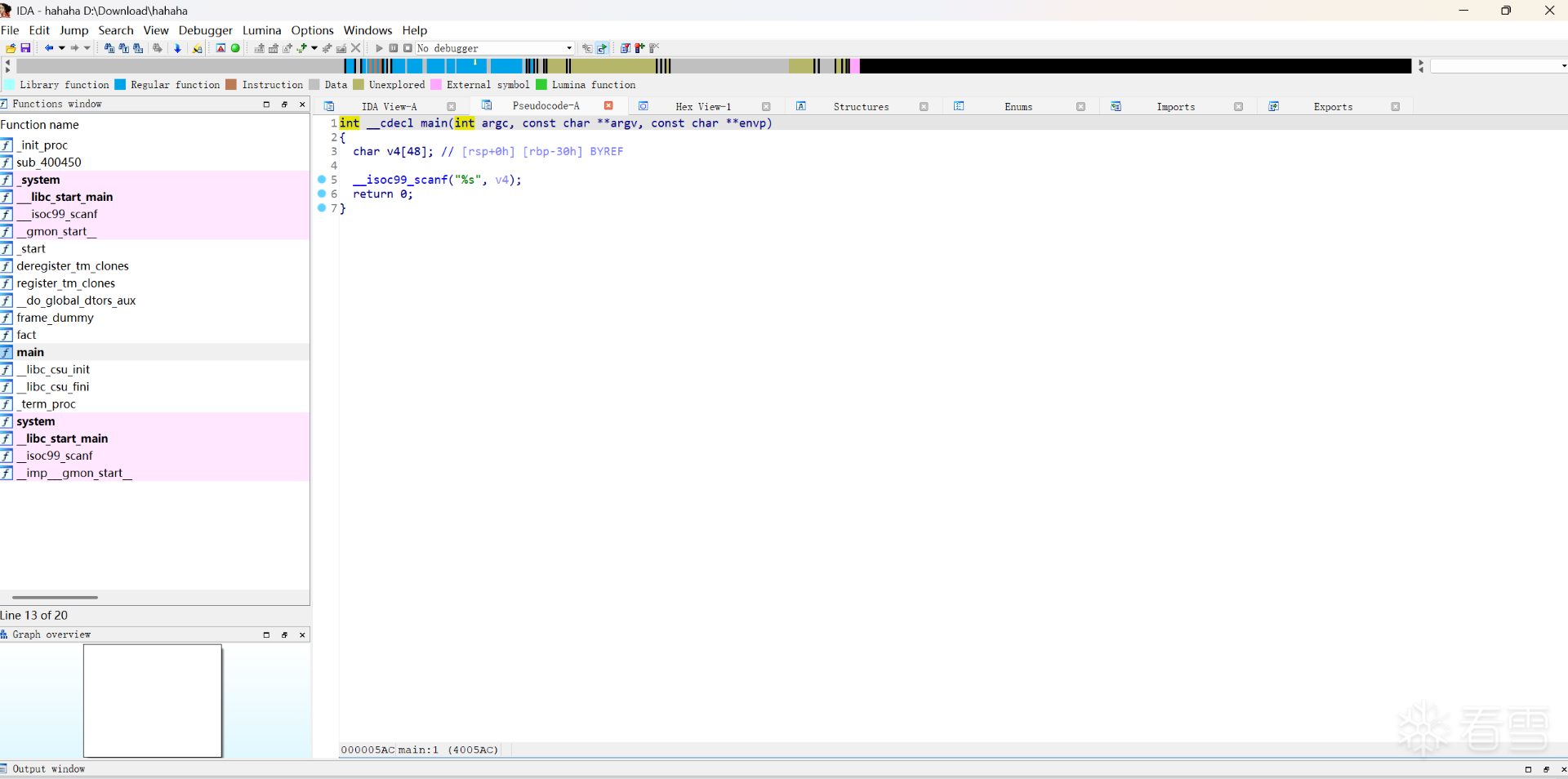1568x779 pixels.
Task: Select the deregister_tm_clones function
Action: click(154, 266)
